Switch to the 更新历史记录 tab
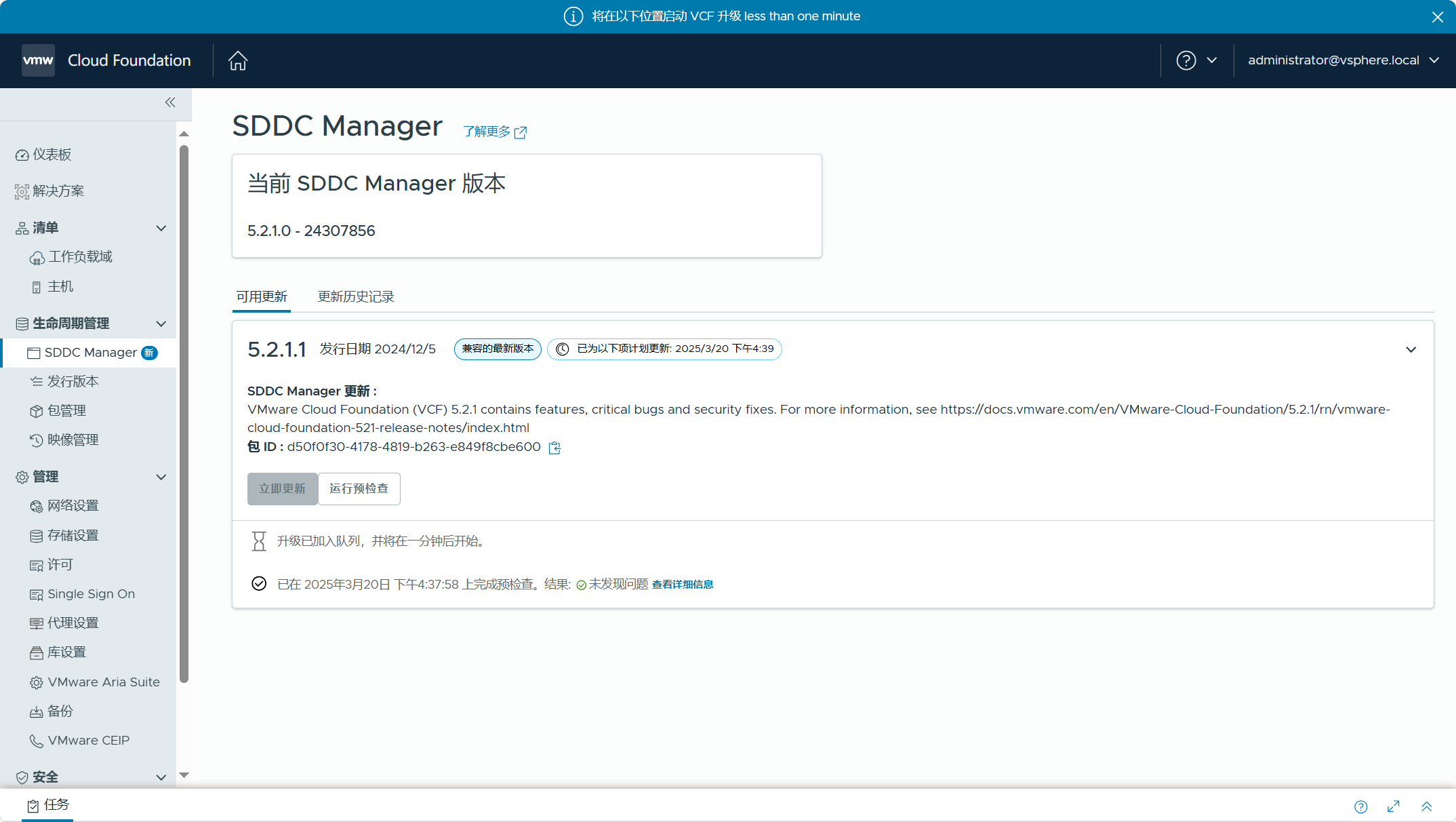This screenshot has width=1456, height=822. tap(356, 296)
